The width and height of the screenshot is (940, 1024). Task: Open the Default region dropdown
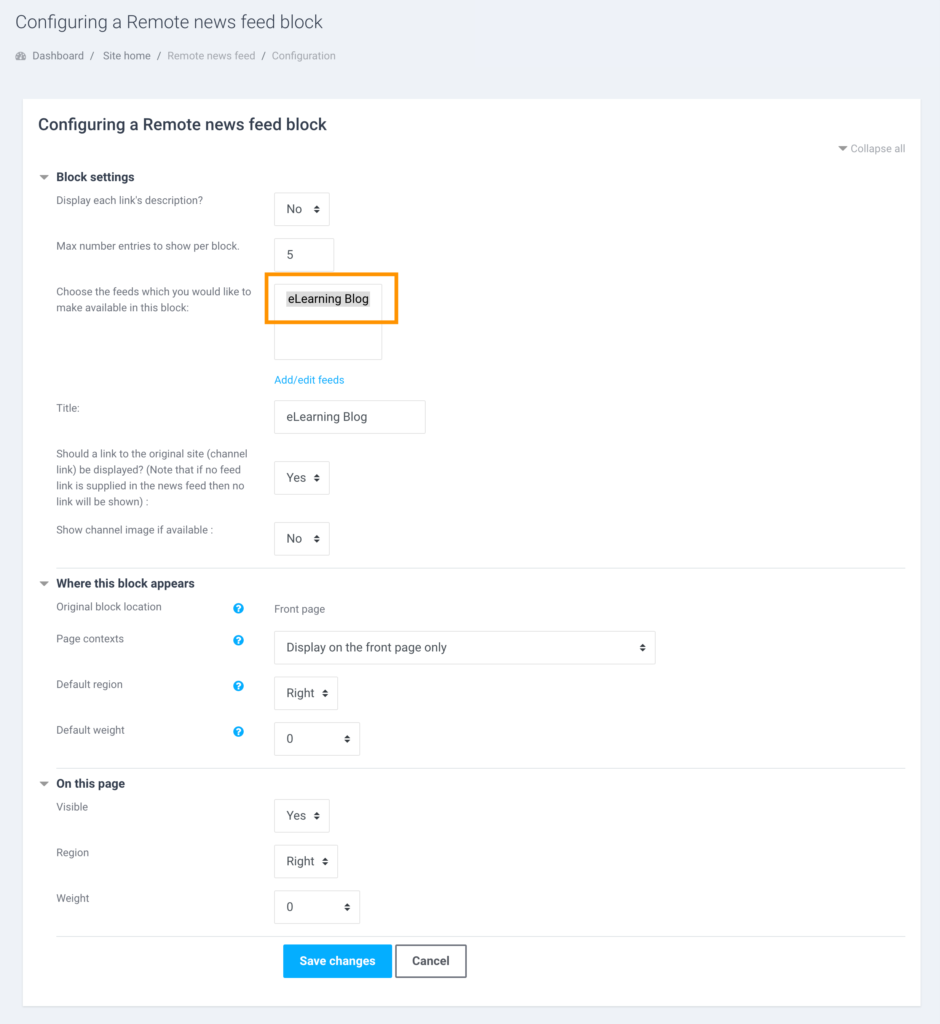click(x=305, y=693)
